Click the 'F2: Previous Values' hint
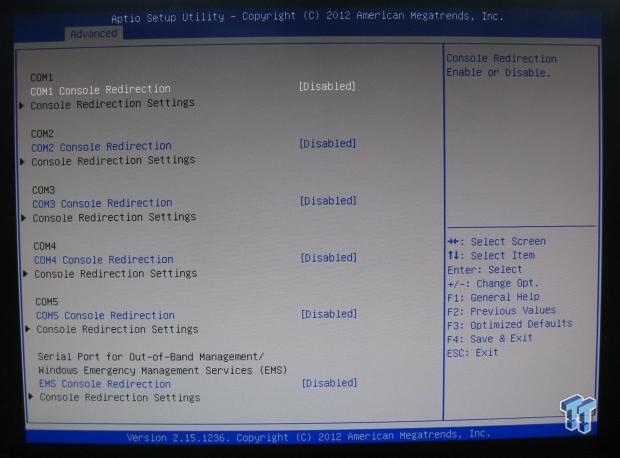Viewport: 620px width, 458px height. coord(502,311)
